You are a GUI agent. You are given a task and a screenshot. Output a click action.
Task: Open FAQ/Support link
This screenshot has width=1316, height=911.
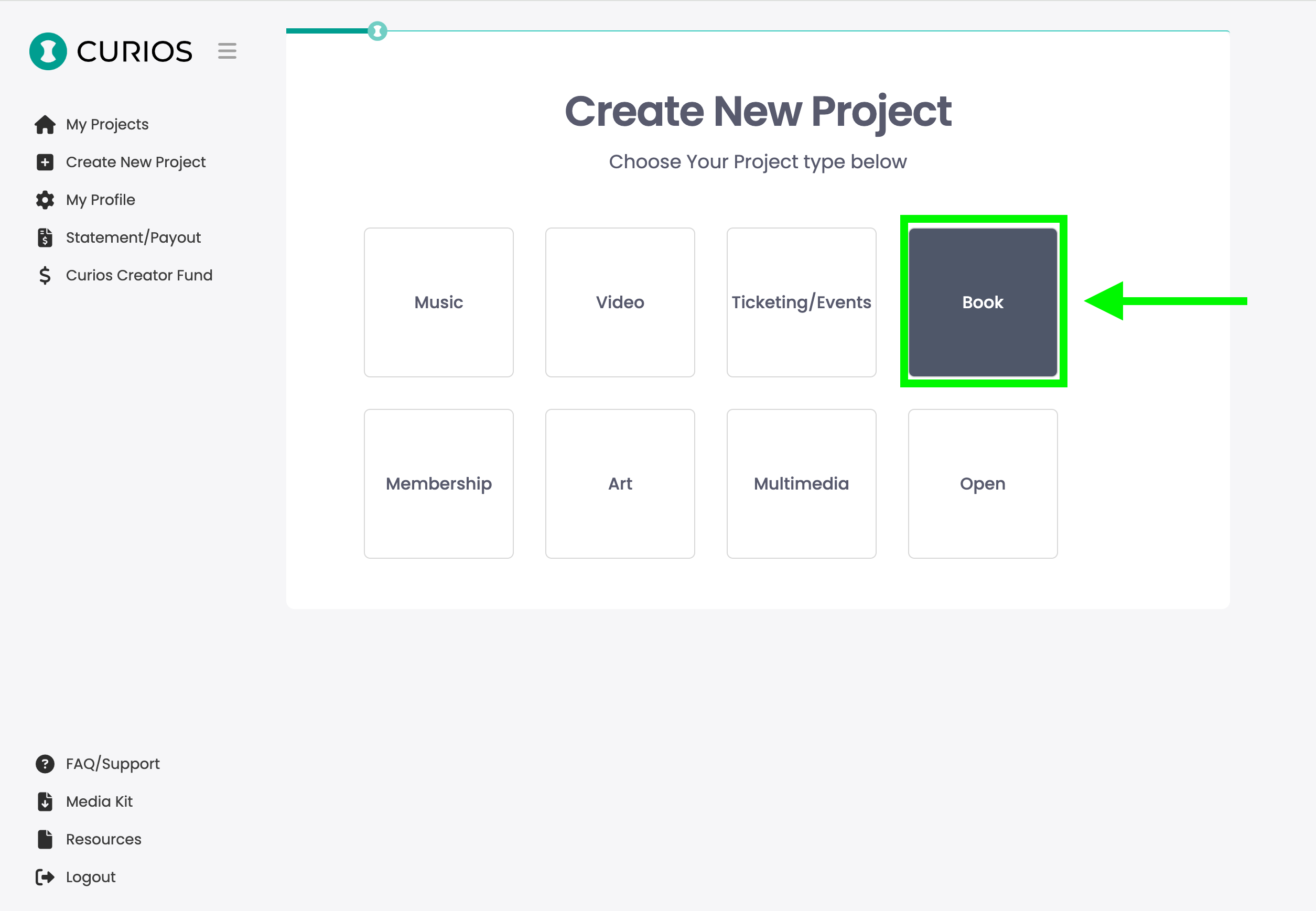tap(113, 764)
